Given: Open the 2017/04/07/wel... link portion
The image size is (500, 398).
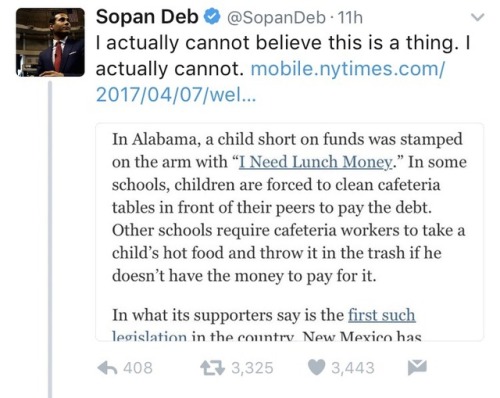Looking at the screenshot, I should click(176, 95).
